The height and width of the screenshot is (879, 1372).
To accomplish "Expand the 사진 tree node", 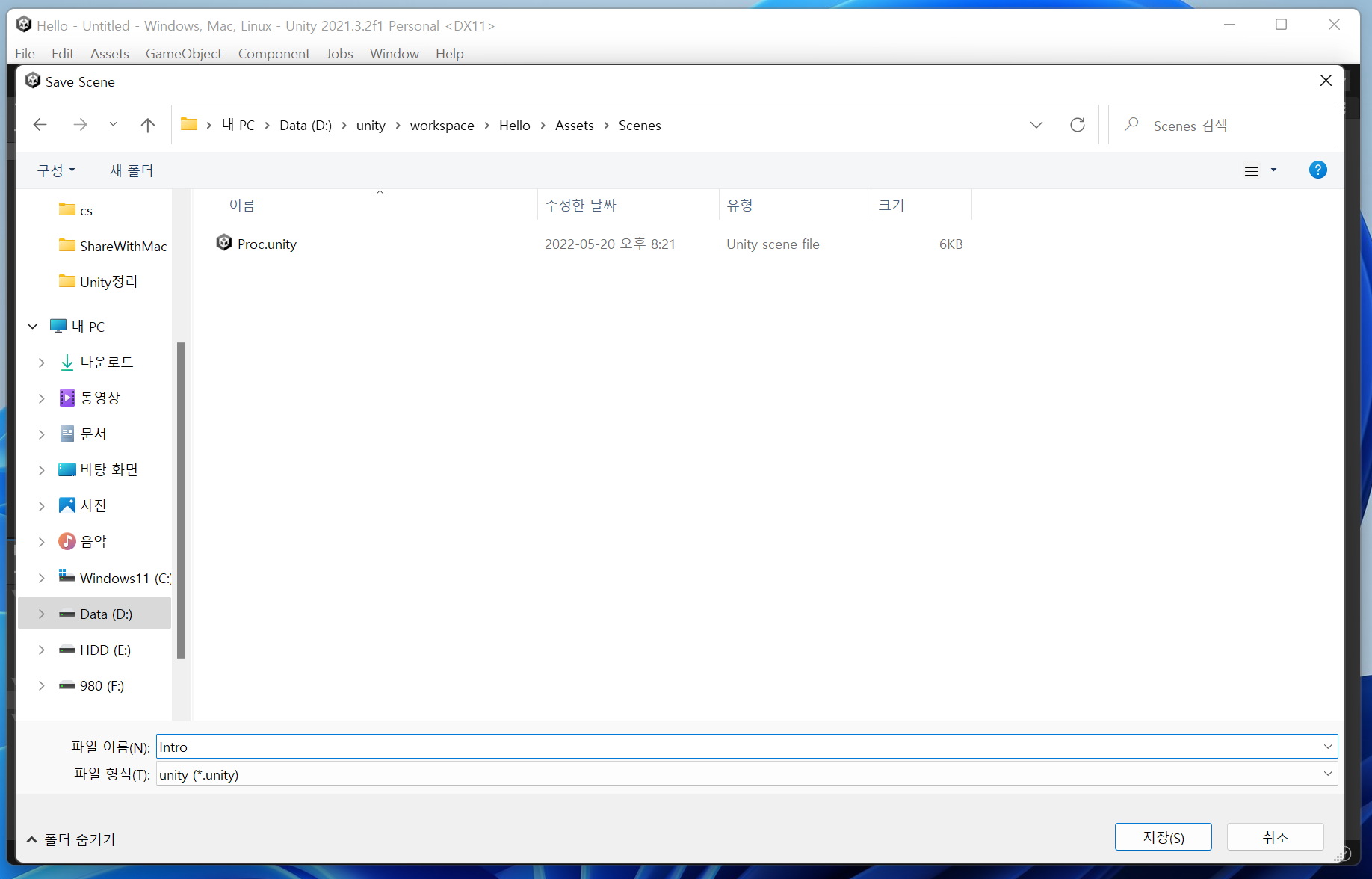I will pos(42,506).
